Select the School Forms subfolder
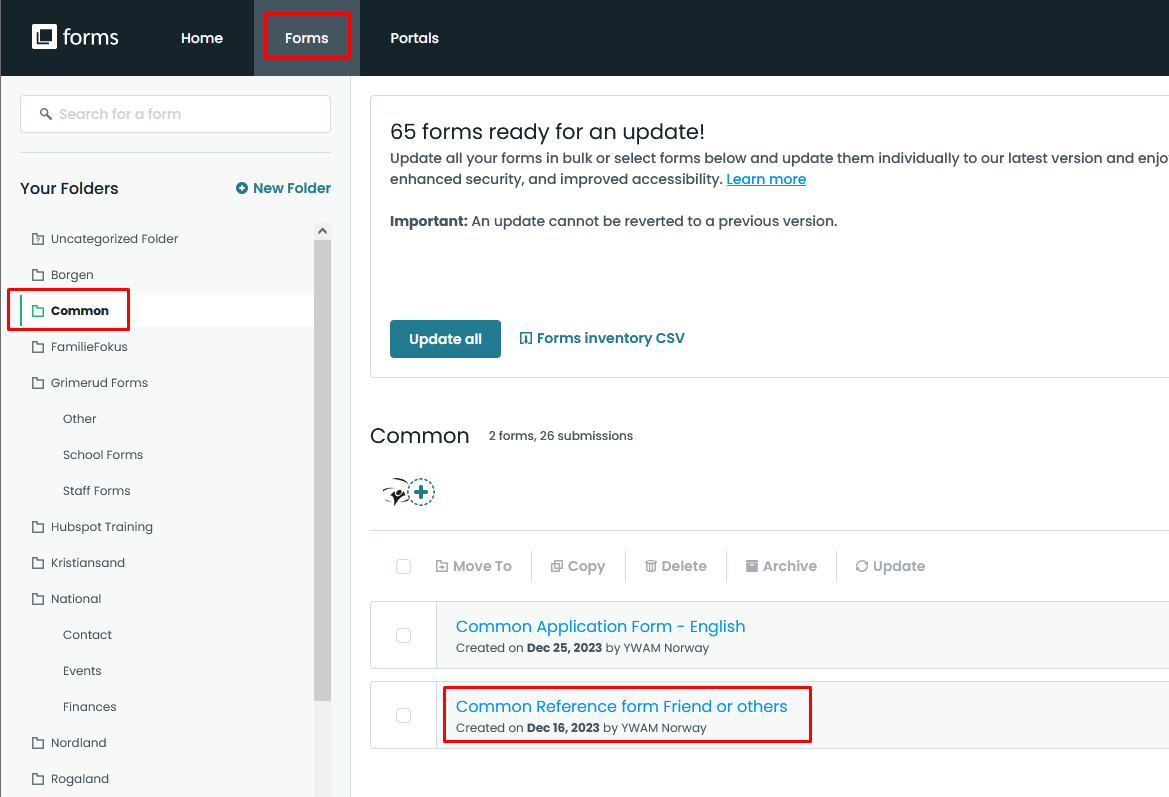Image resolution: width=1169 pixels, height=797 pixels. [x=103, y=455]
